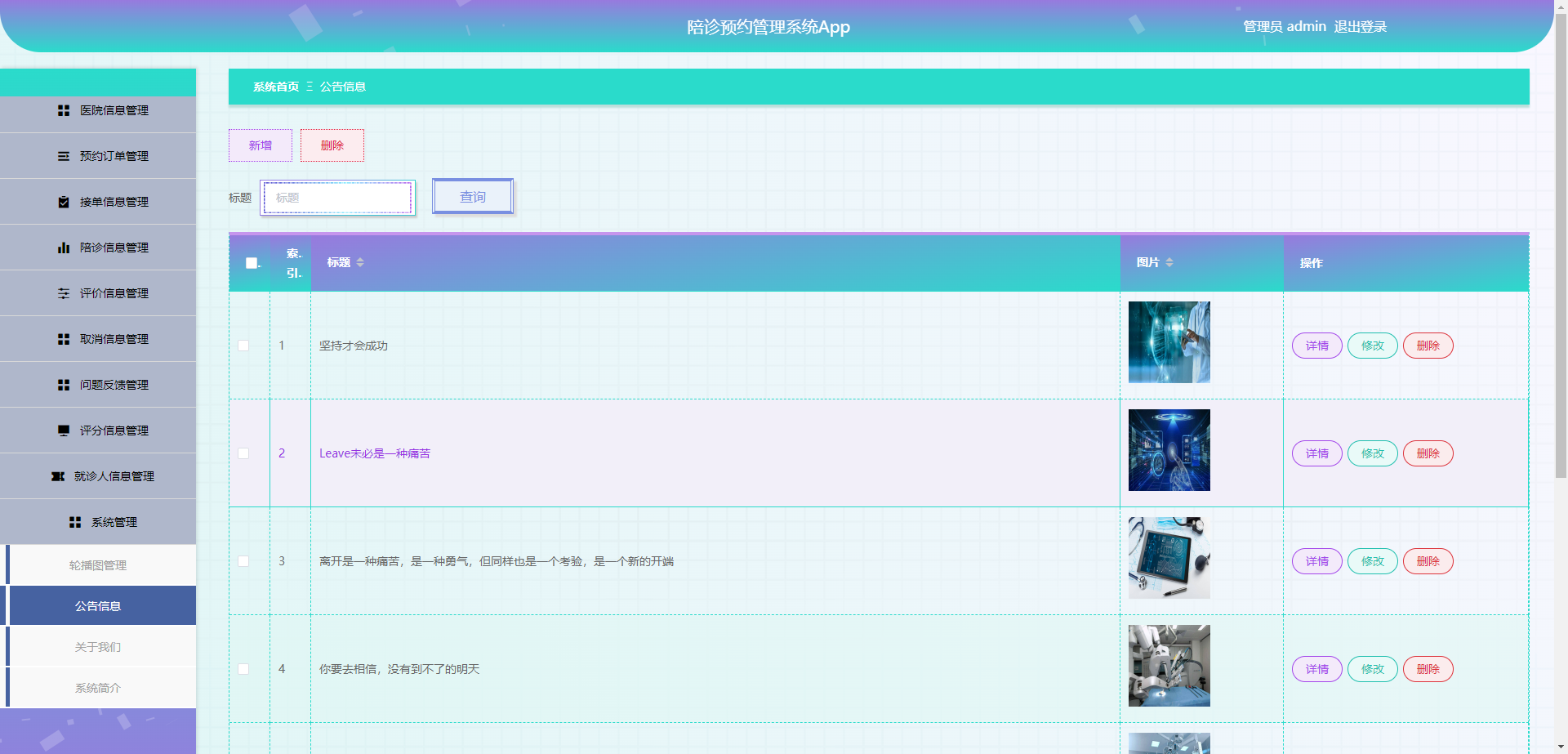Click the clipboard icon beside 接单信息管理

(x=64, y=202)
